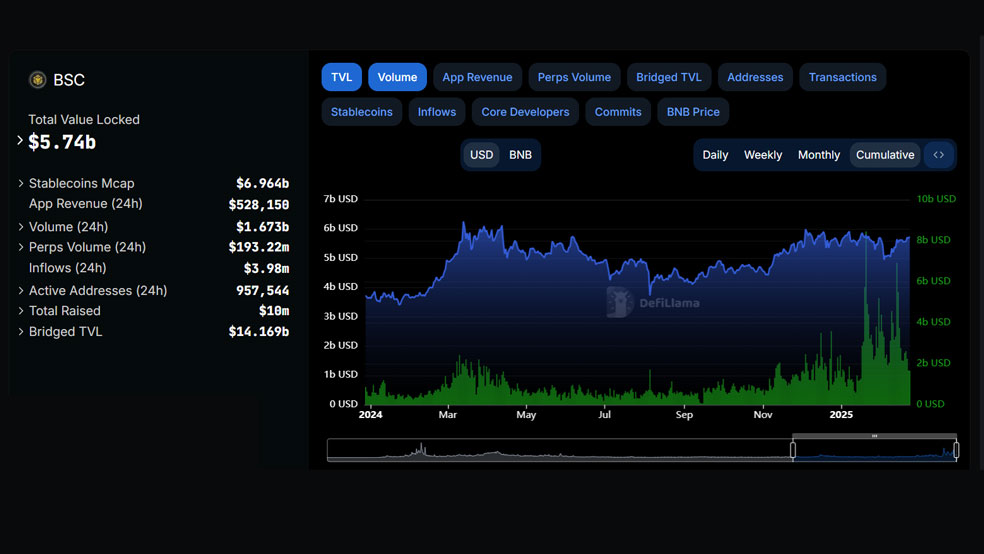The image size is (984, 554).
Task: Show the BNB Price chart
Action: tap(693, 112)
